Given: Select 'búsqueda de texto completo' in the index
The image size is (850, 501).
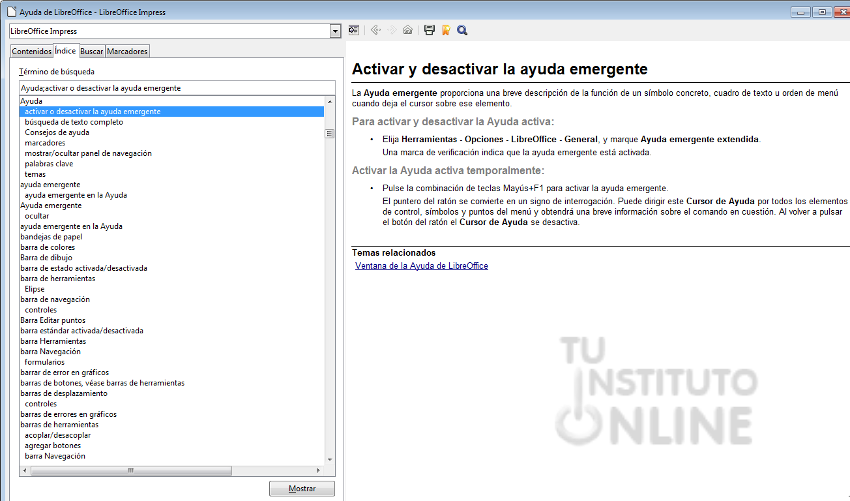Looking at the screenshot, I should pos(73,122).
